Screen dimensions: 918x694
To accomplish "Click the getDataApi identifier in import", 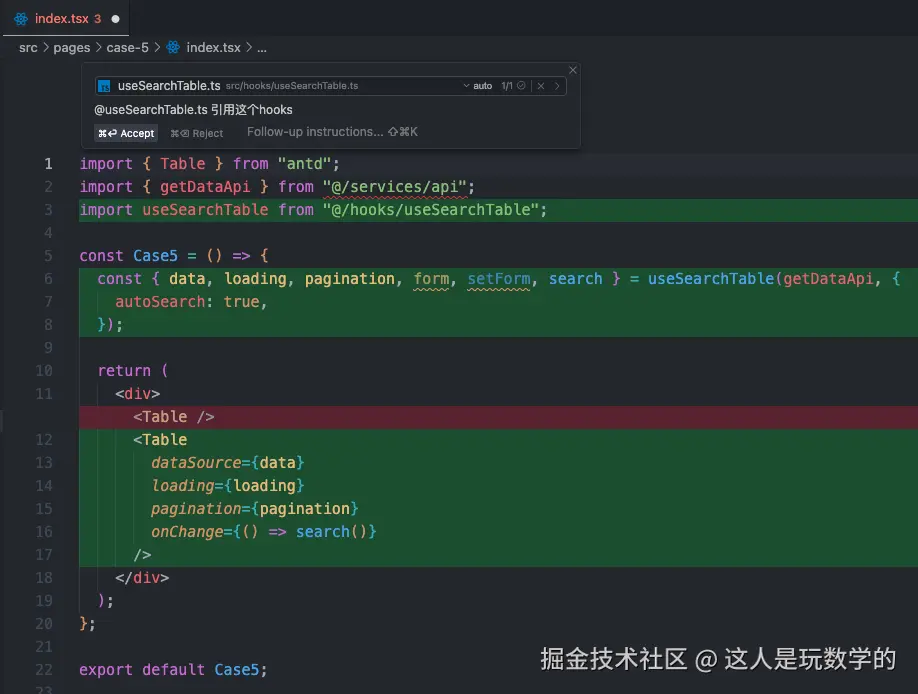I will click(205, 187).
